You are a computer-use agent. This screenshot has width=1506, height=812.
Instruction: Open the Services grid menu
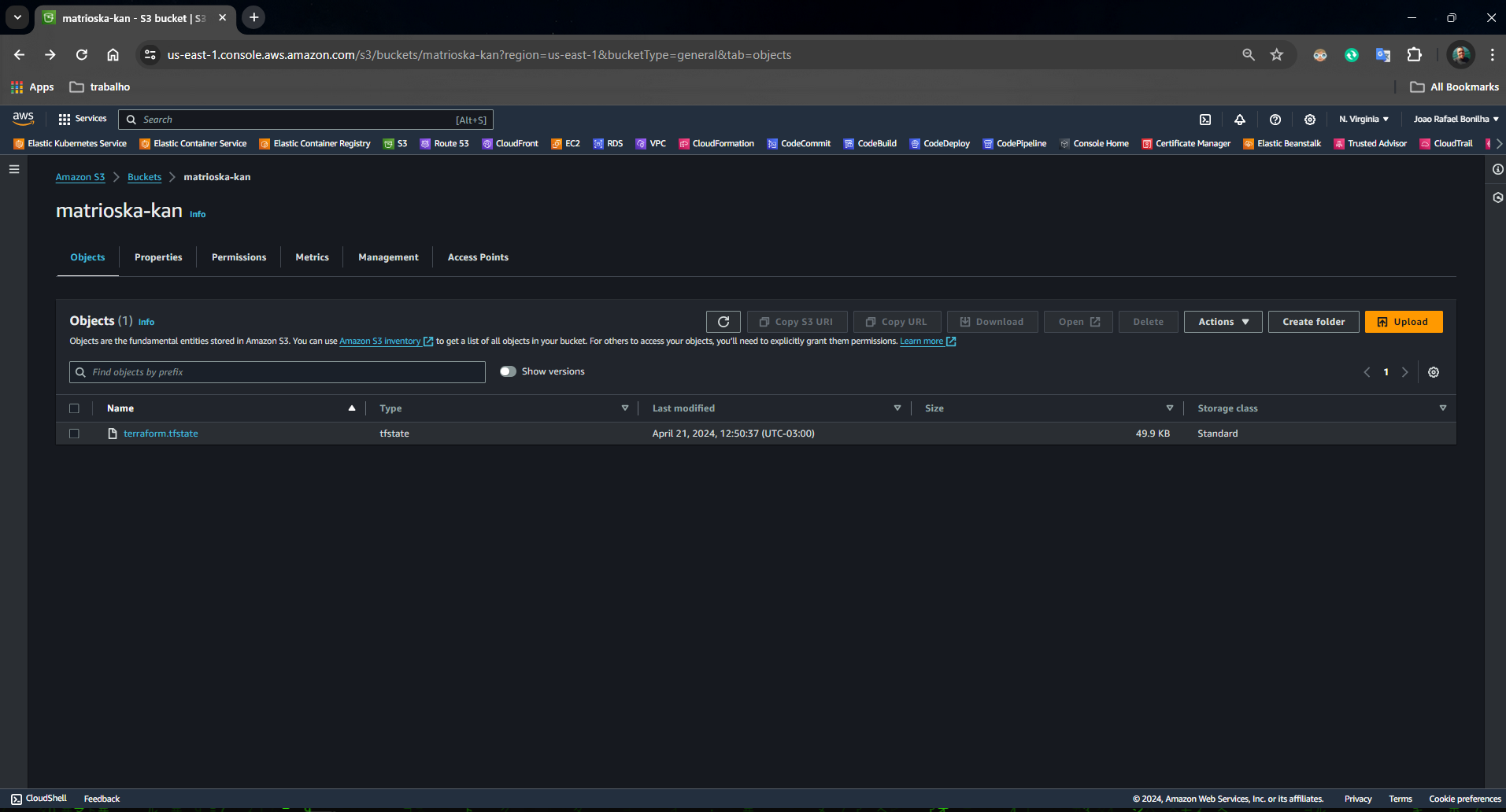click(82, 119)
